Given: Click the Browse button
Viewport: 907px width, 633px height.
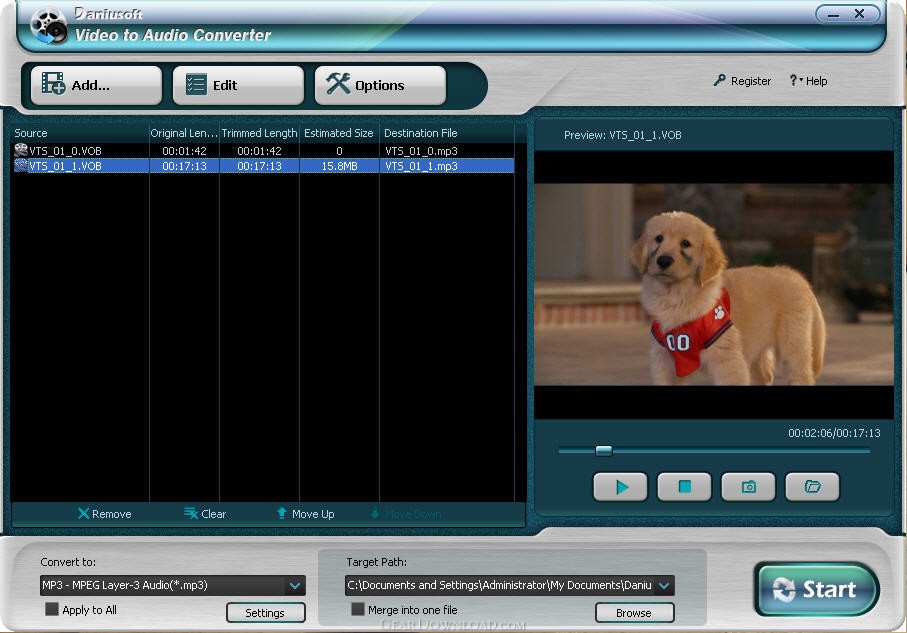Looking at the screenshot, I should (635, 613).
